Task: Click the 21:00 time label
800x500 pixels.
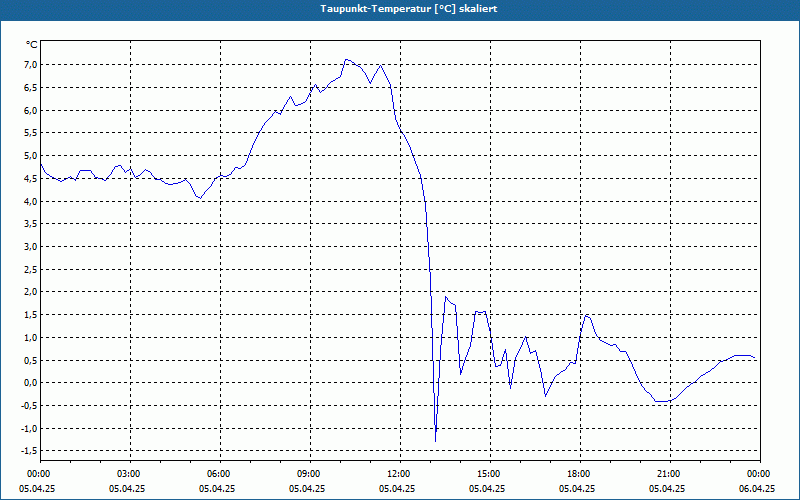Action: point(670,474)
